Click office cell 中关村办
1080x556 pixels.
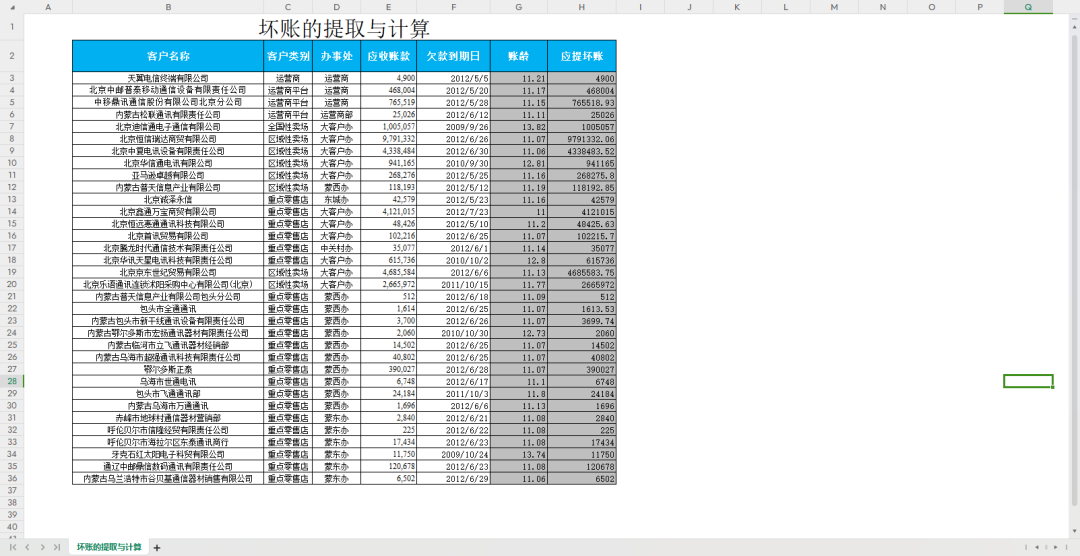point(337,248)
